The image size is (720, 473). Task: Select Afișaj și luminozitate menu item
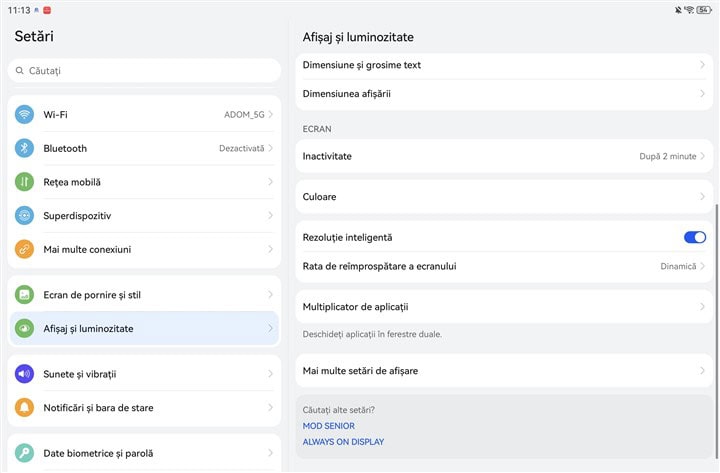(x=144, y=328)
